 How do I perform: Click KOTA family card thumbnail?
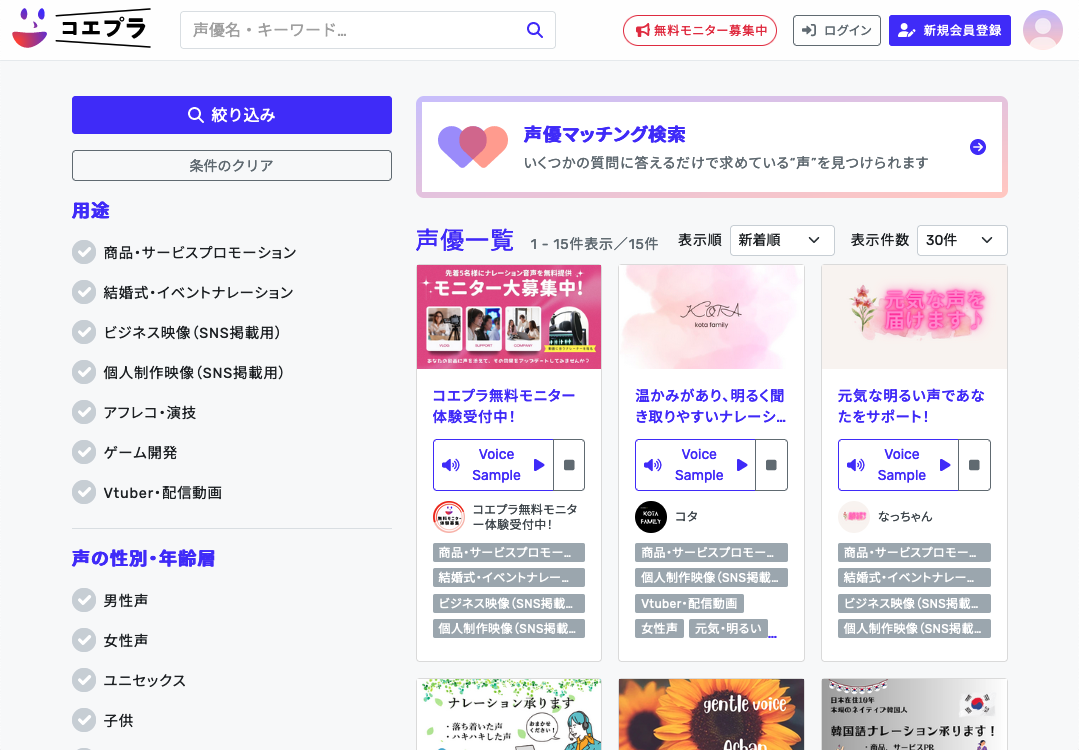tap(712, 317)
